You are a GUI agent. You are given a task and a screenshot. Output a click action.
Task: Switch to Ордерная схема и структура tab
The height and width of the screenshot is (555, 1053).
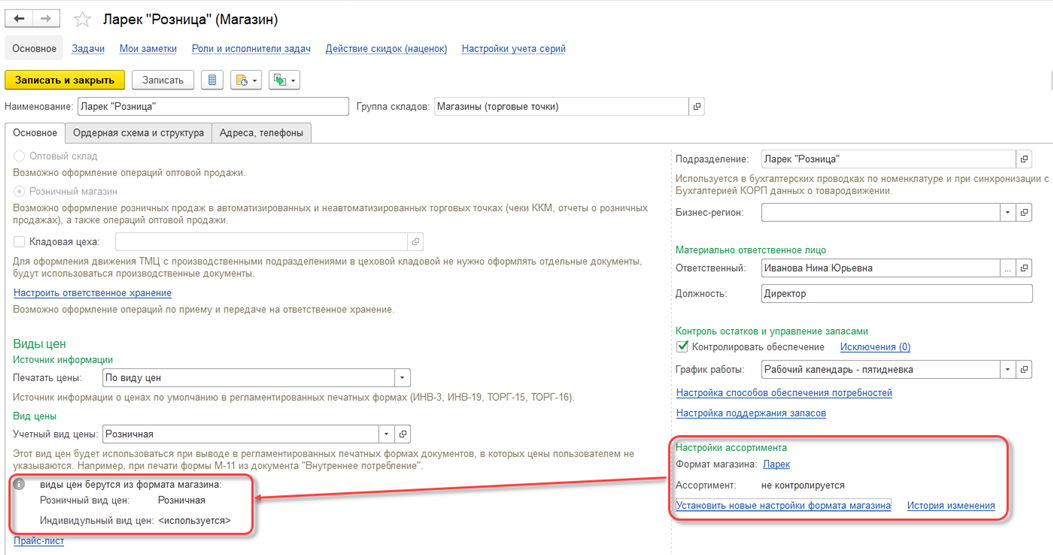pyautogui.click(x=138, y=132)
